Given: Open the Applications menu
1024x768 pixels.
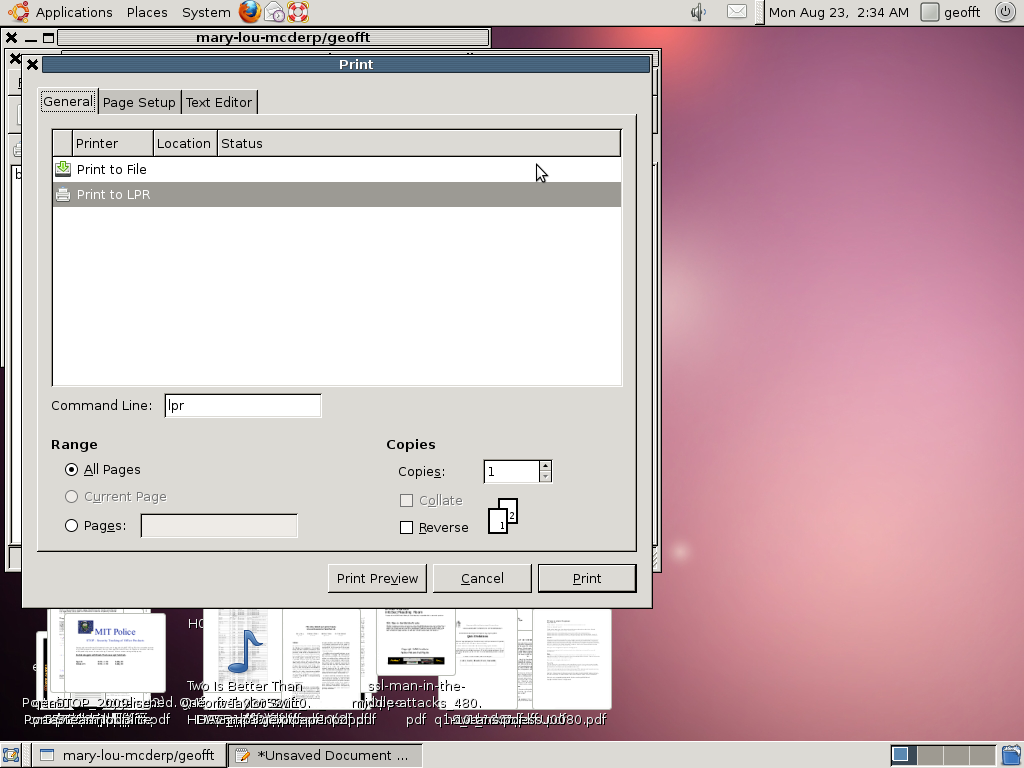Looking at the screenshot, I should [73, 12].
